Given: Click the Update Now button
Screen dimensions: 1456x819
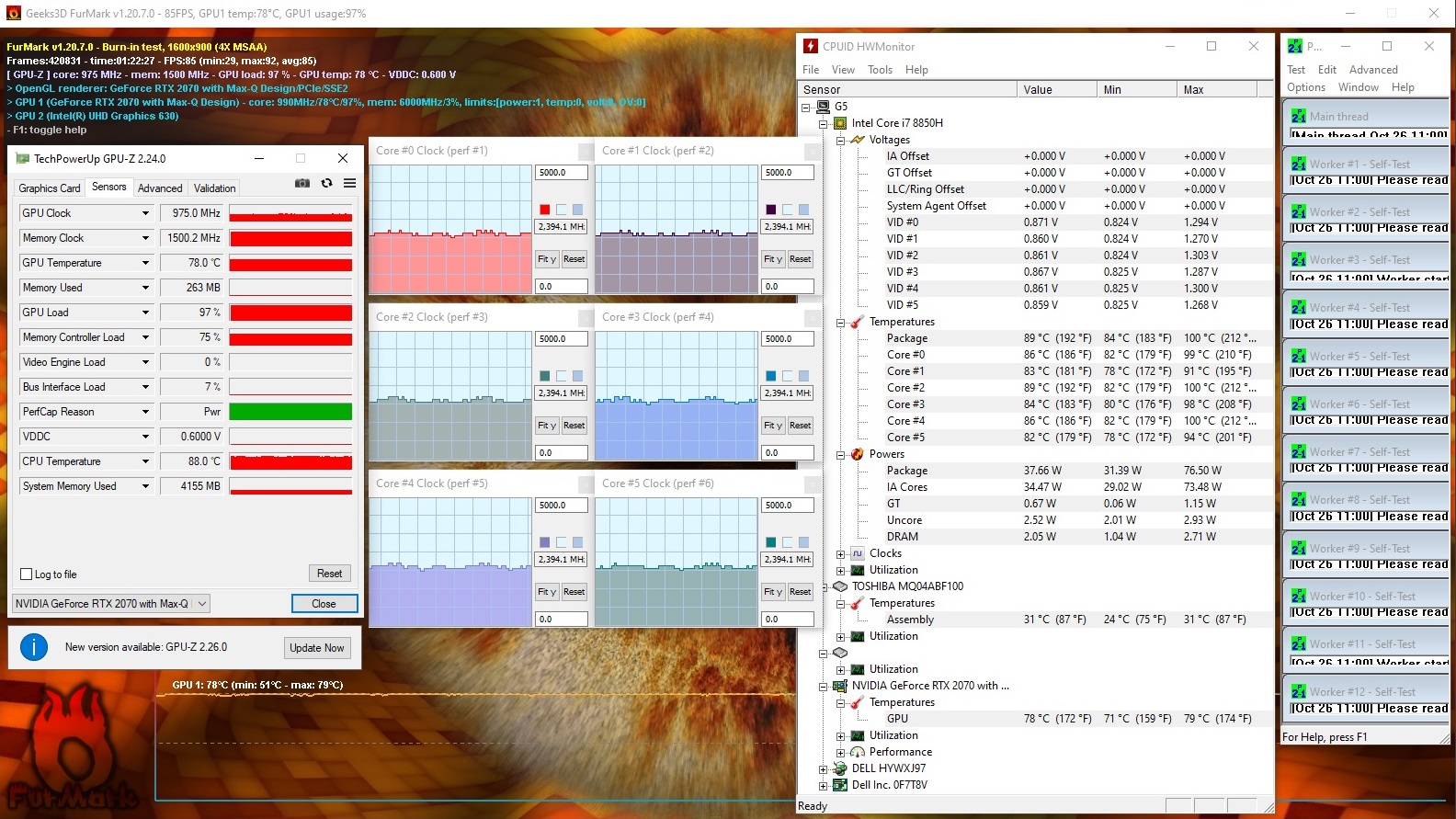Looking at the screenshot, I should 317,648.
